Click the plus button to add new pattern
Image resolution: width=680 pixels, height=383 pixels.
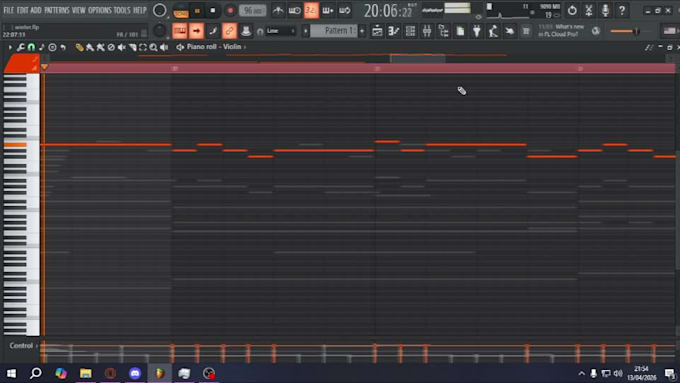pyautogui.click(x=362, y=31)
